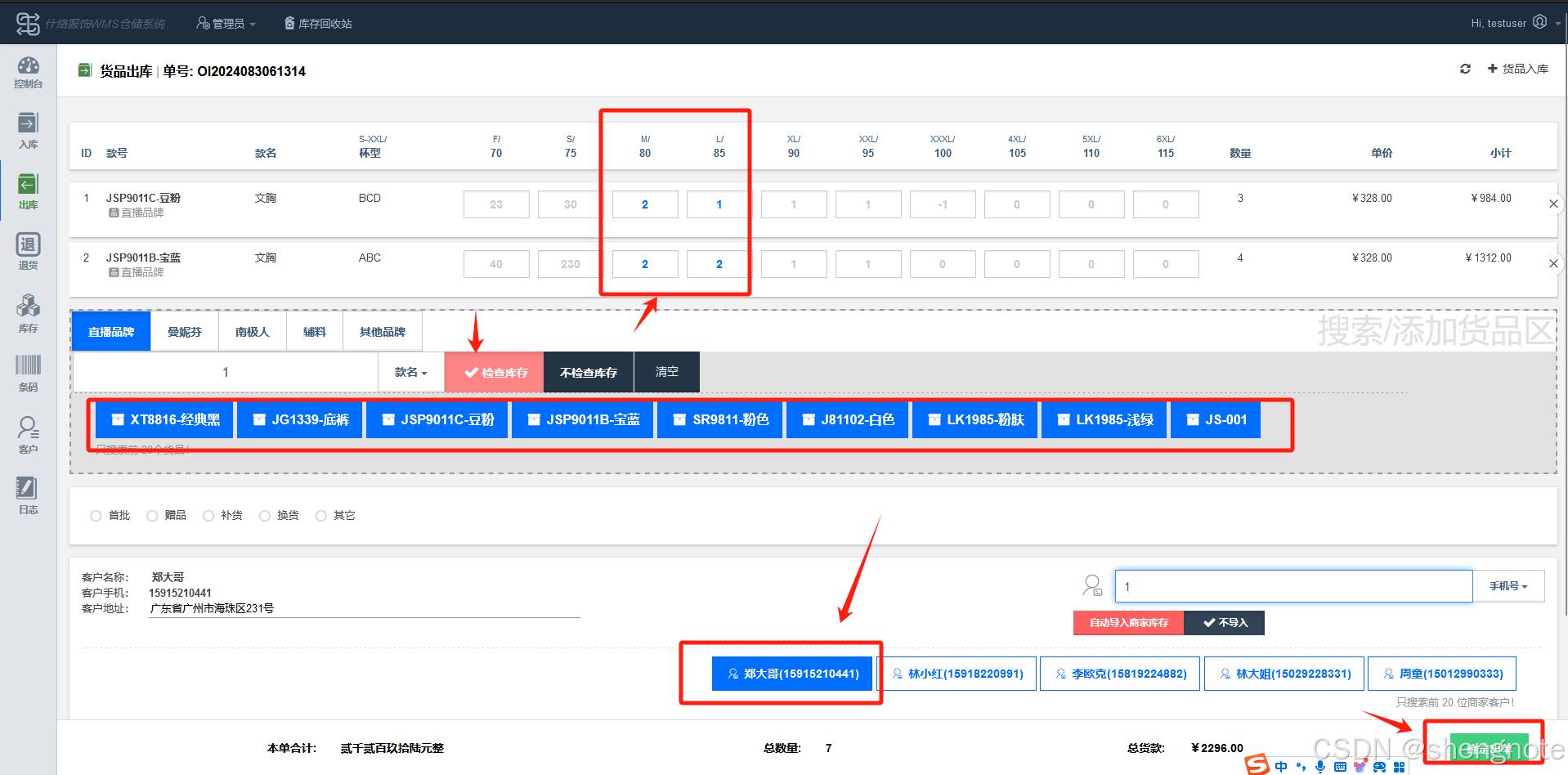Choose the 换货 radio option
The height and width of the screenshot is (775, 1568).
click(264, 516)
